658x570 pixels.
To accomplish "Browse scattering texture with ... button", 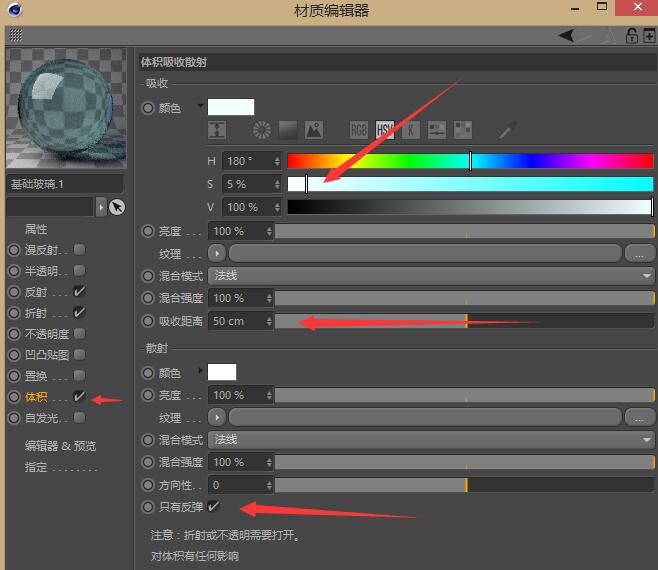I will (x=639, y=417).
